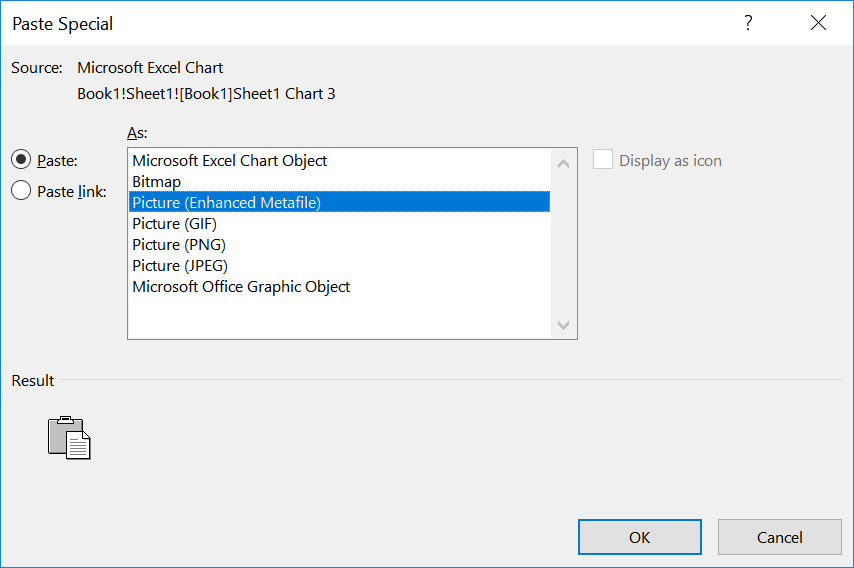Click the list's vertical scrollbar track
The image size is (854, 568).
coord(563,245)
